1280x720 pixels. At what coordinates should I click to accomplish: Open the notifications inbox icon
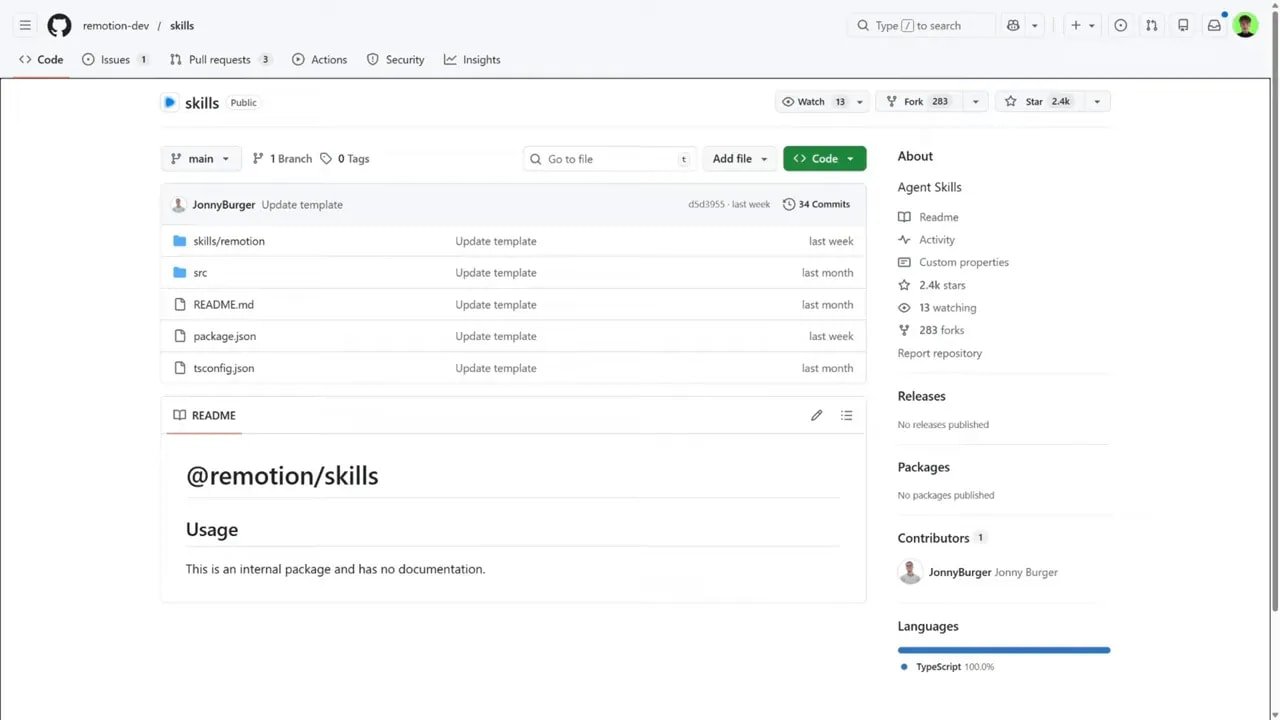point(1214,25)
